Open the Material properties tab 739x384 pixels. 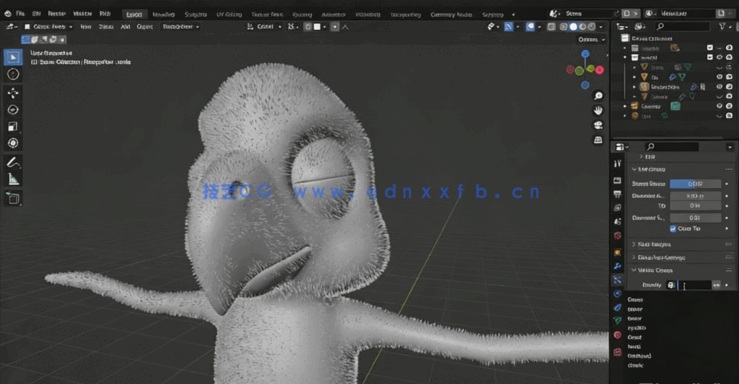coord(617,335)
